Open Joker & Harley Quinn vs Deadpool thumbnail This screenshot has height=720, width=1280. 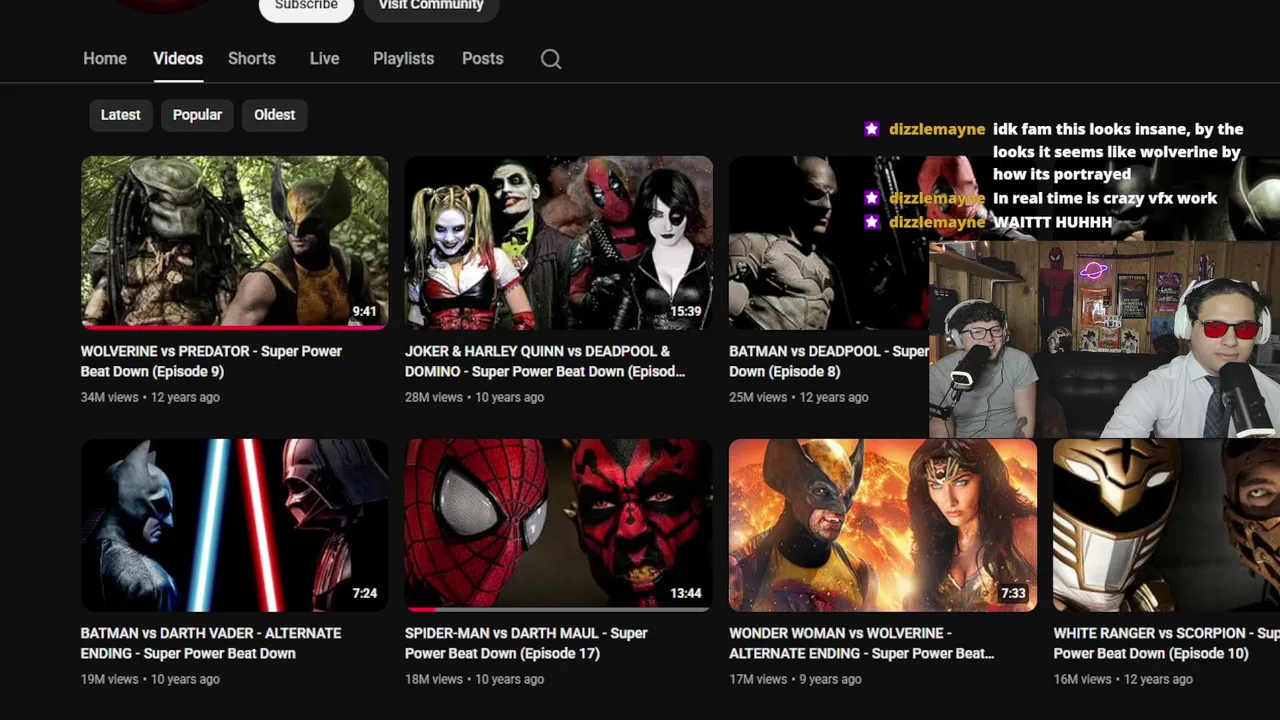coord(558,242)
